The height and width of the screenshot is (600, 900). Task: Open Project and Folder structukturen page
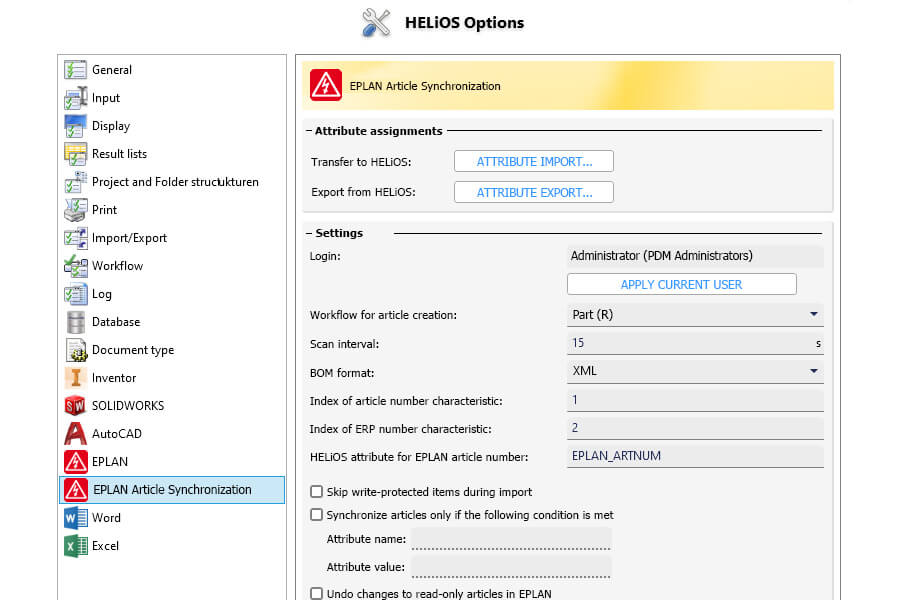click(x=175, y=182)
